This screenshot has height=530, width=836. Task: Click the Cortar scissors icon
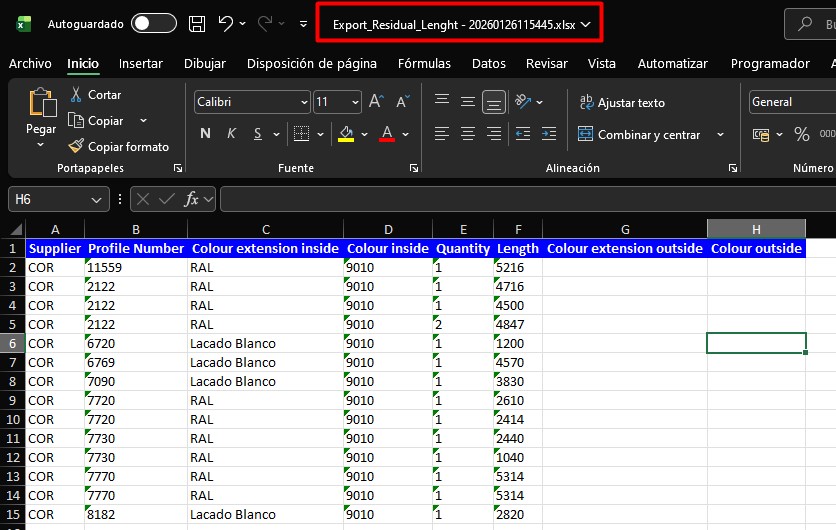point(76,95)
